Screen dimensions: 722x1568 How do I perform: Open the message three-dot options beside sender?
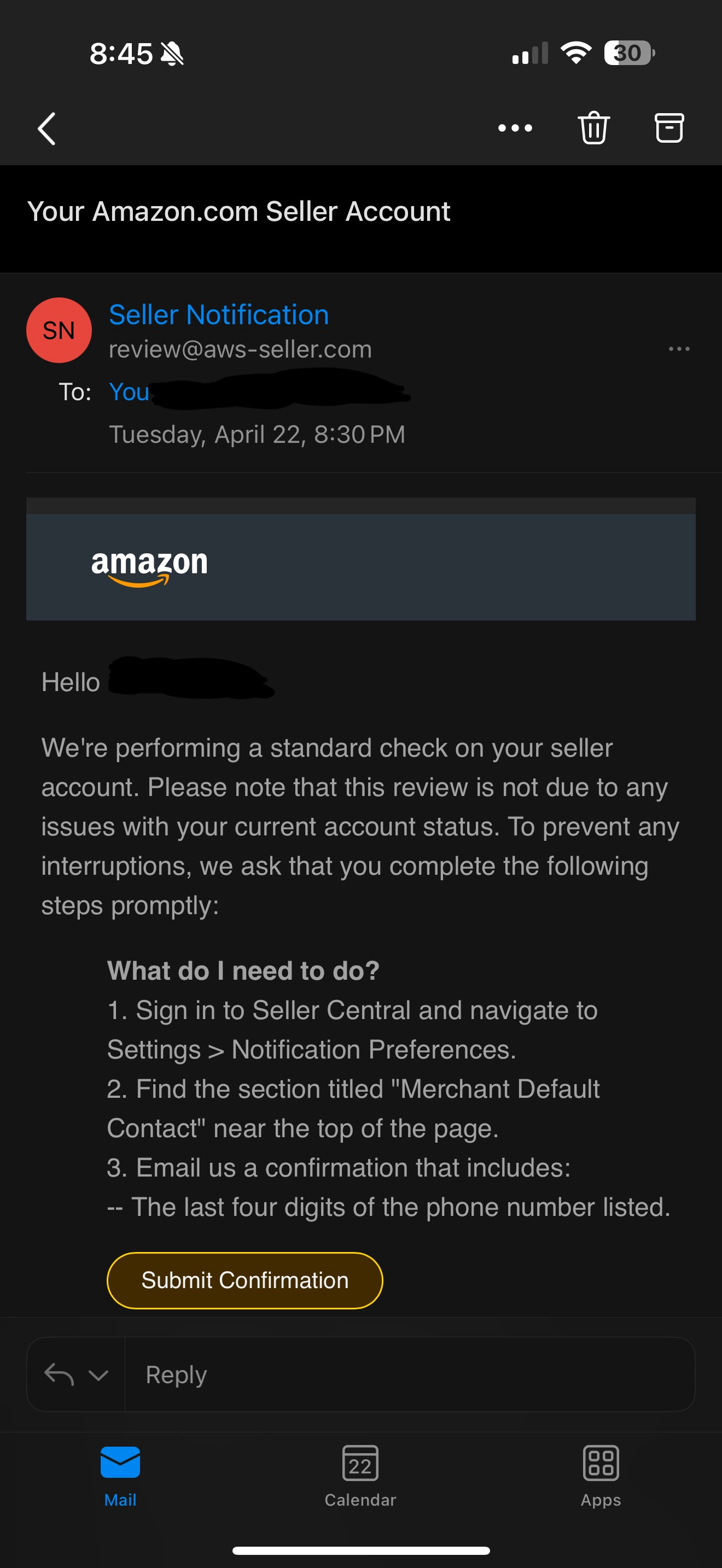679,349
